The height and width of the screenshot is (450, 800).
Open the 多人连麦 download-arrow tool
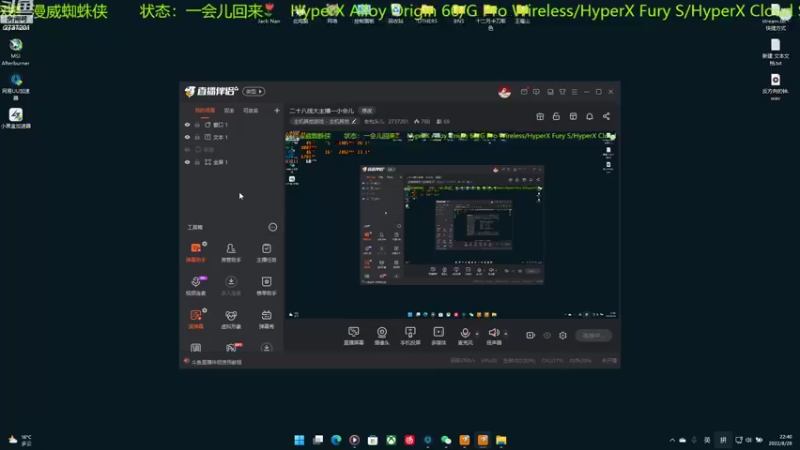coord(231,286)
